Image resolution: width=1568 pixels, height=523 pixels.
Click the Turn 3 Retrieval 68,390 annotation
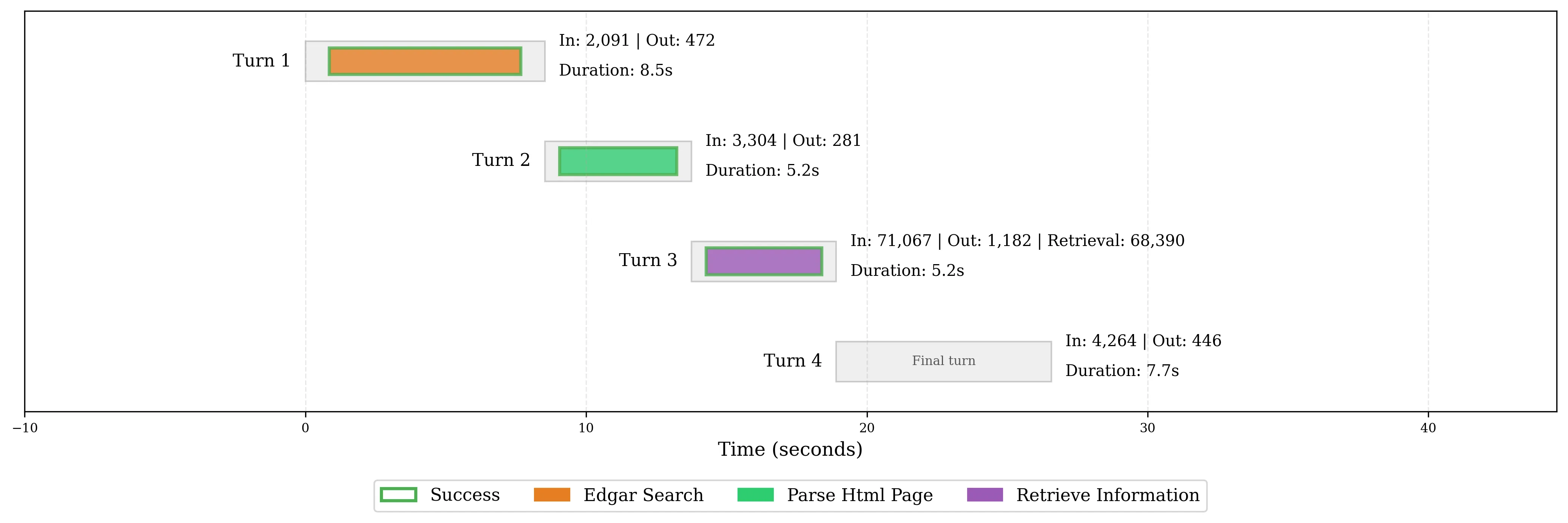(1116, 240)
